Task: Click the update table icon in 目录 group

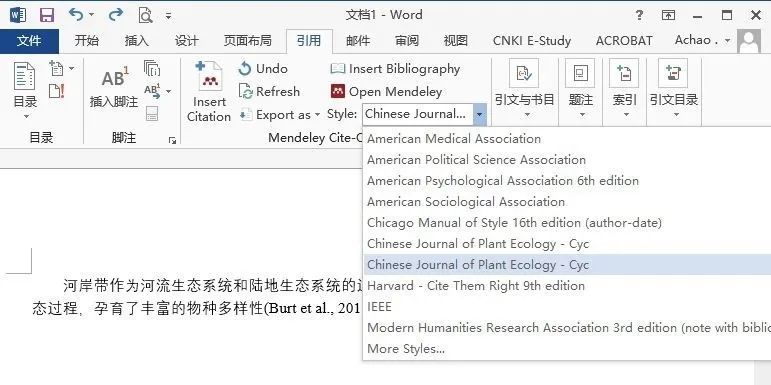Action: coord(57,91)
